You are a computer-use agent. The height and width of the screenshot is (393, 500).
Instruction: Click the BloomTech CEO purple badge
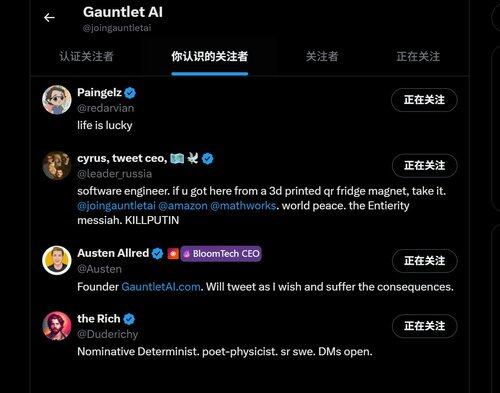pyautogui.click(x=221, y=254)
